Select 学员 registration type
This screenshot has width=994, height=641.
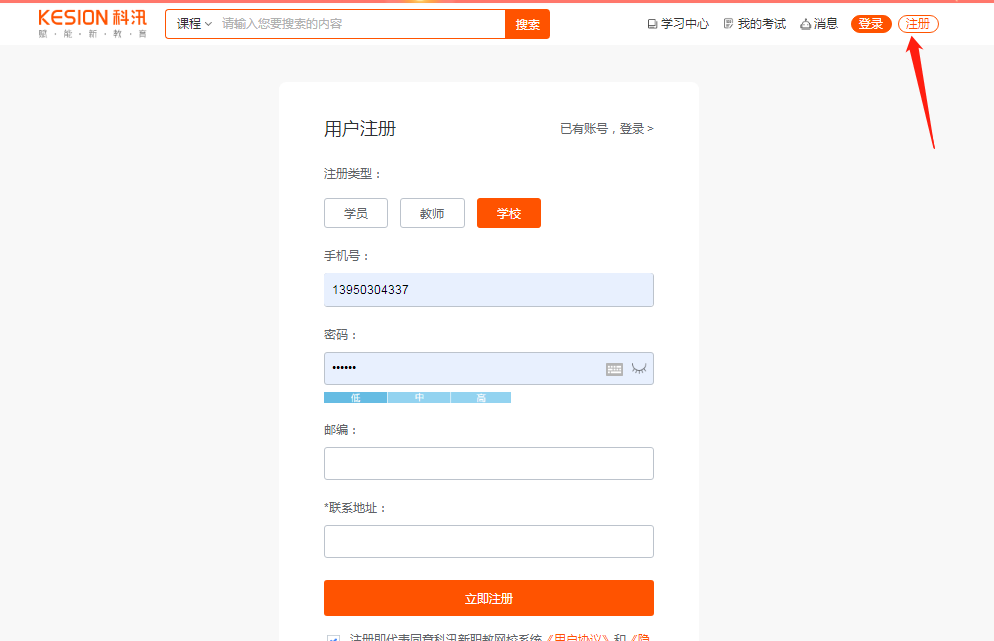click(x=355, y=213)
